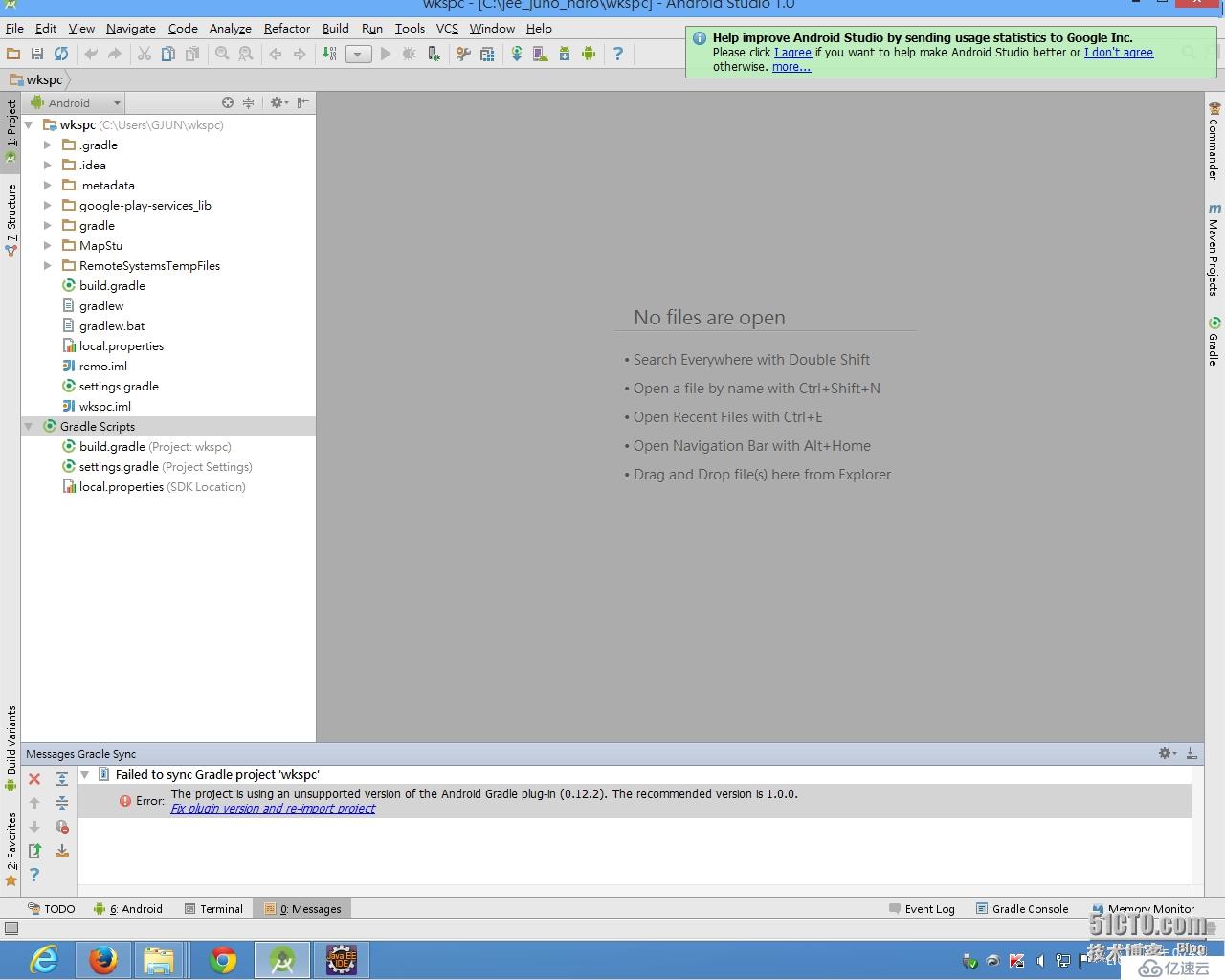1225x980 pixels.
Task: Click the Attach debugger to Android process icon
Action: 434,54
